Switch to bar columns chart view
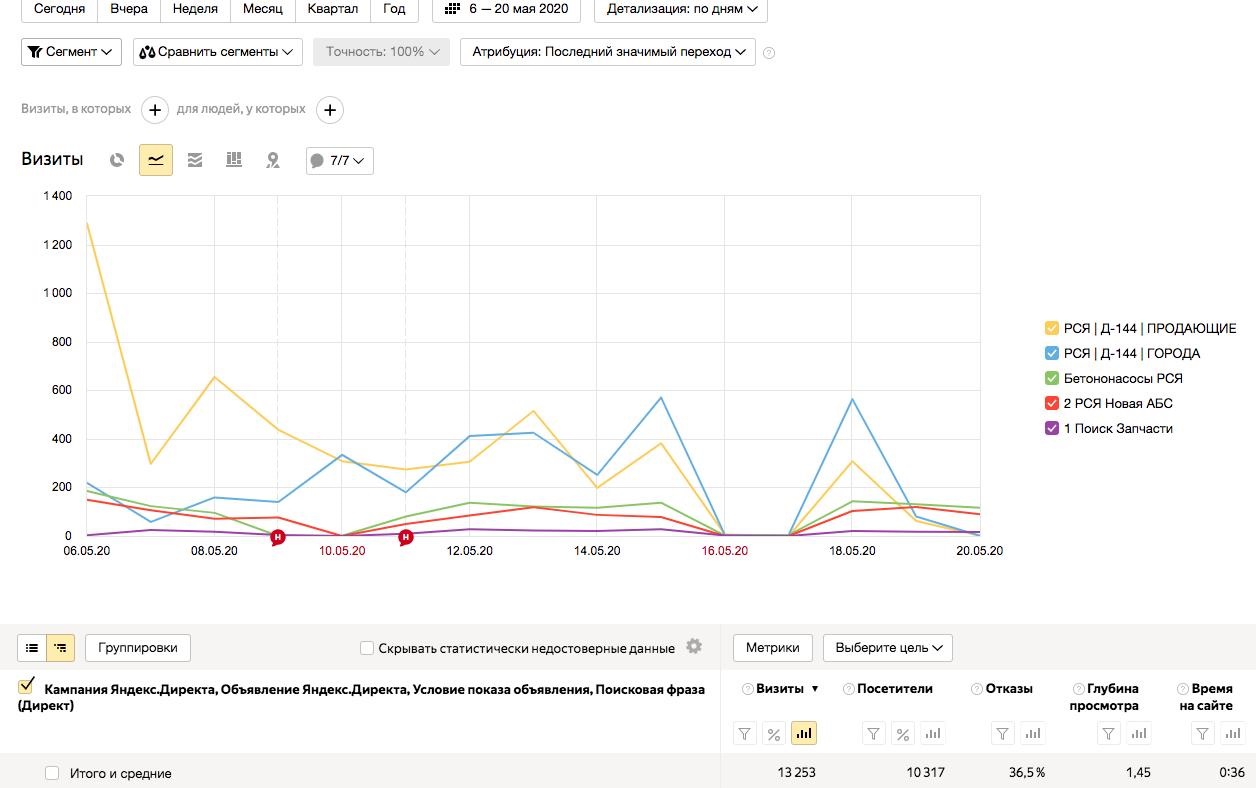This screenshot has height=788, width=1256. click(234, 160)
